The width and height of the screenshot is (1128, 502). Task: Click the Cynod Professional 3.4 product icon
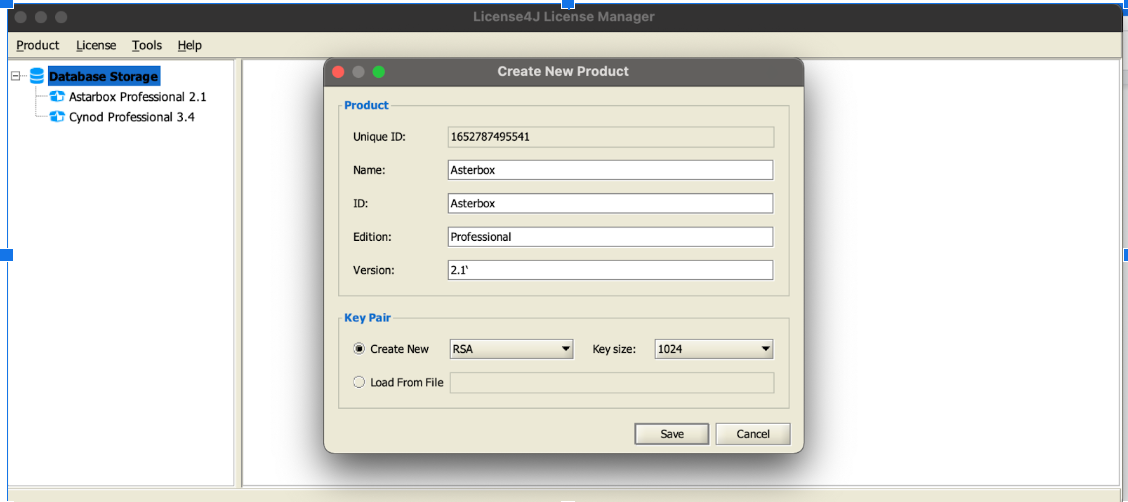[57, 117]
